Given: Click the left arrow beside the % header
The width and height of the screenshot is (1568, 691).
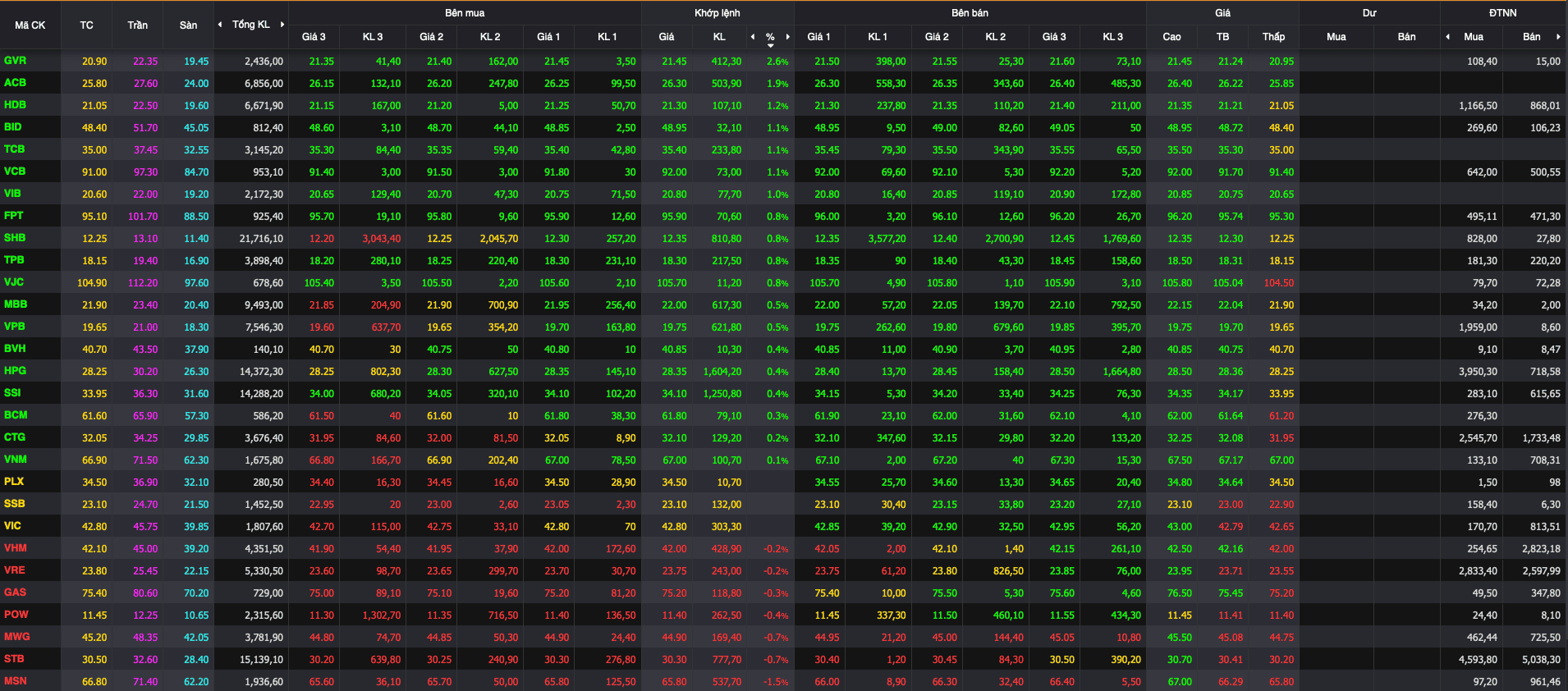Looking at the screenshot, I should click(x=753, y=37).
